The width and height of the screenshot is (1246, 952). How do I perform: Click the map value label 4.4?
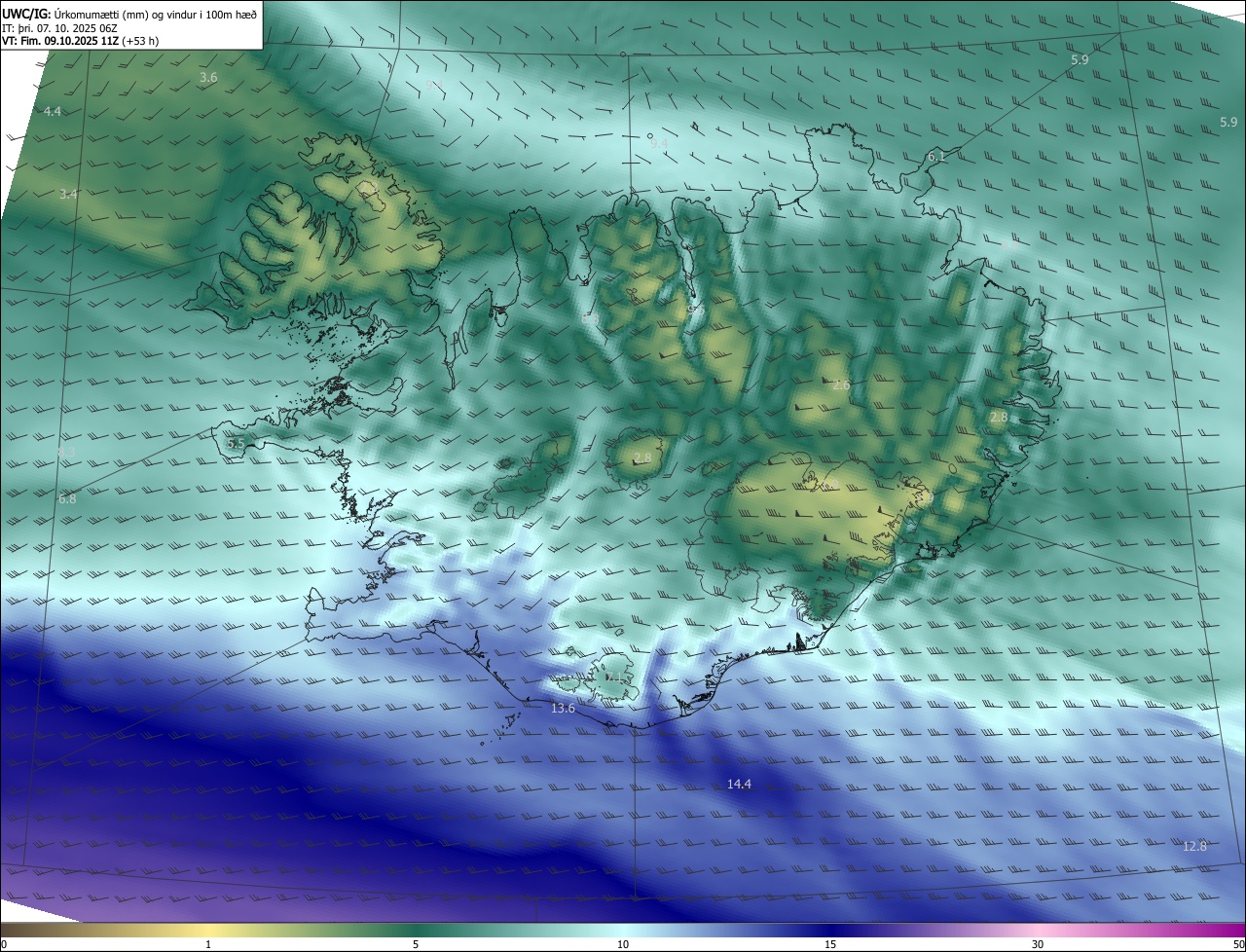point(53,112)
